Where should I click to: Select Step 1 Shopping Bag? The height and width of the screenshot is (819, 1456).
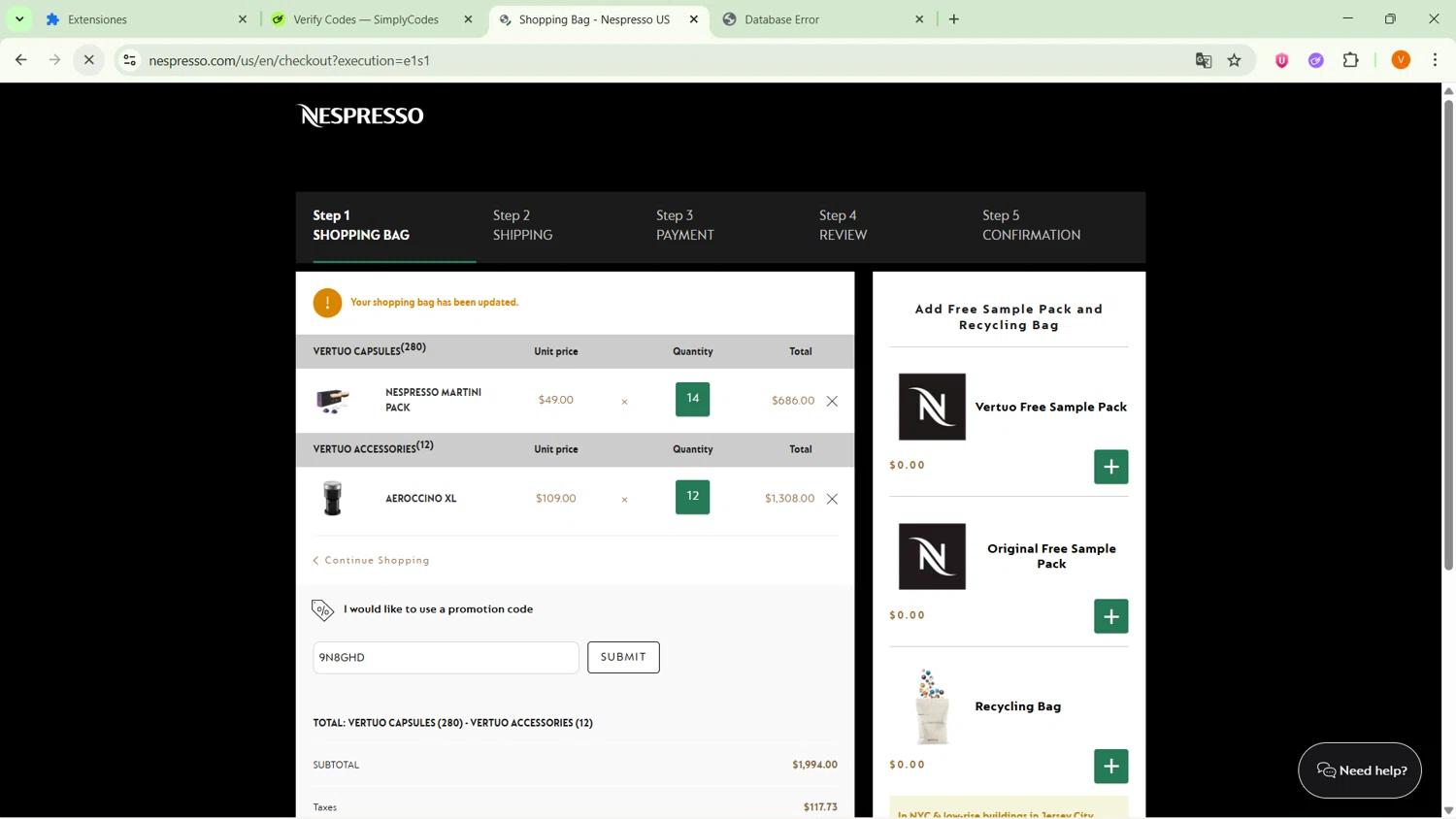pos(361,225)
